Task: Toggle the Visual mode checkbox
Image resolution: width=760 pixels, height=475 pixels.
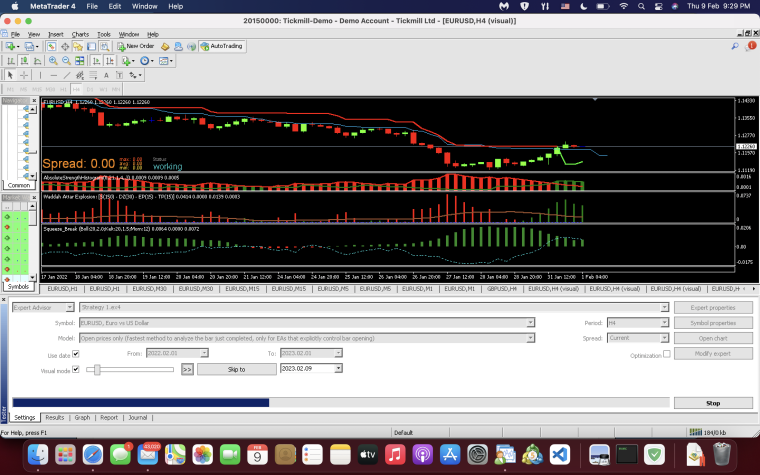Action: (x=76, y=369)
